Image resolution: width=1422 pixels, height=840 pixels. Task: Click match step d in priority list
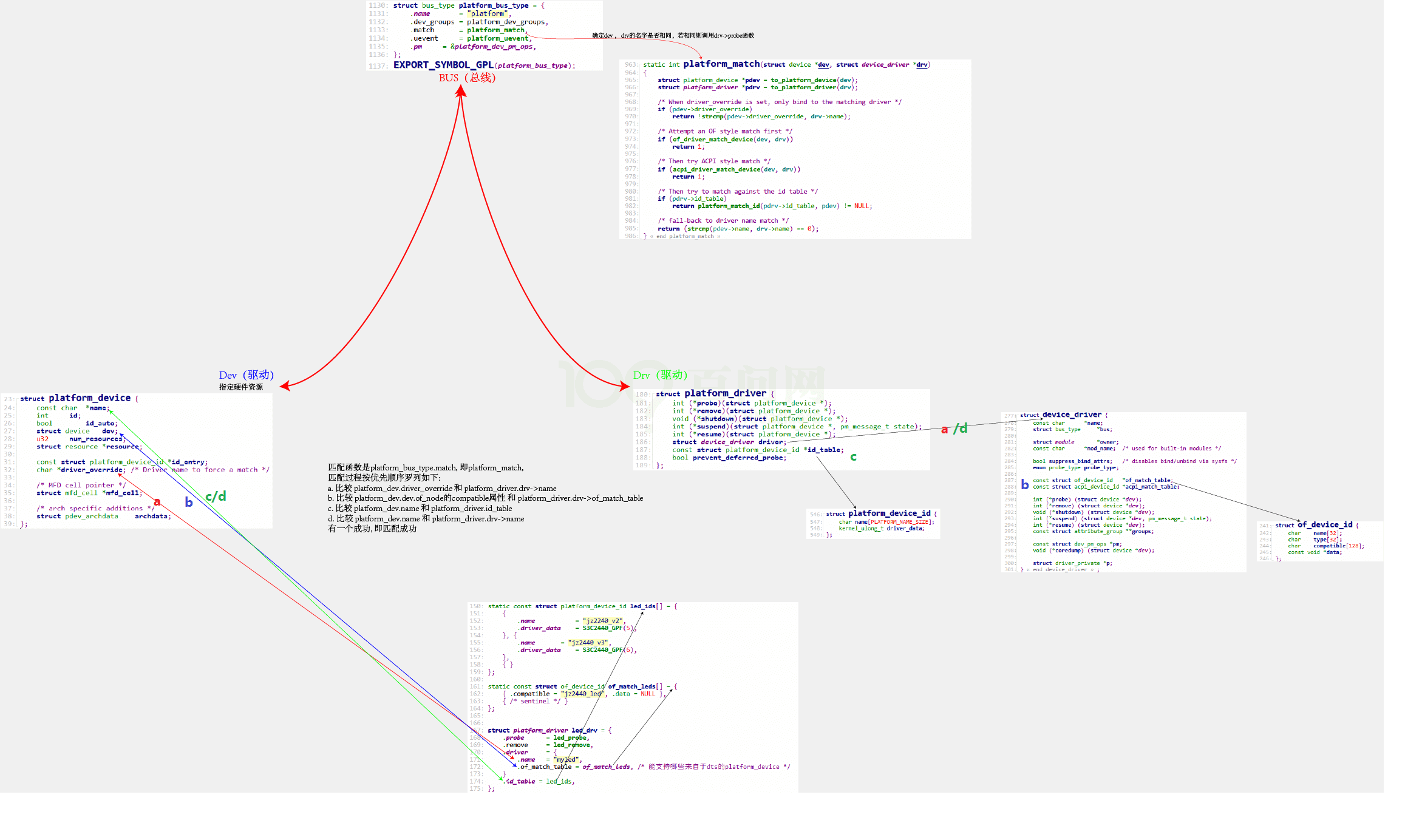[426, 519]
